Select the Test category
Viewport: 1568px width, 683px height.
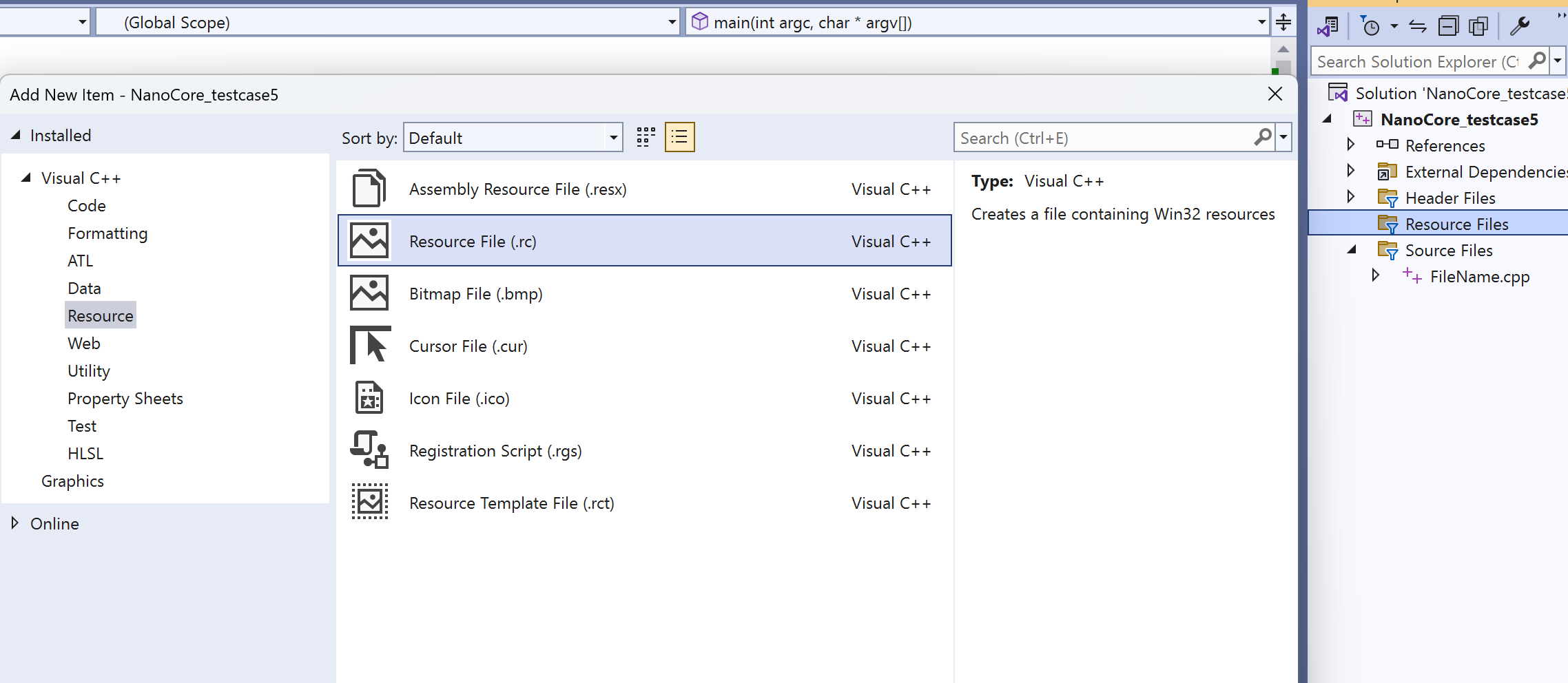tap(82, 425)
